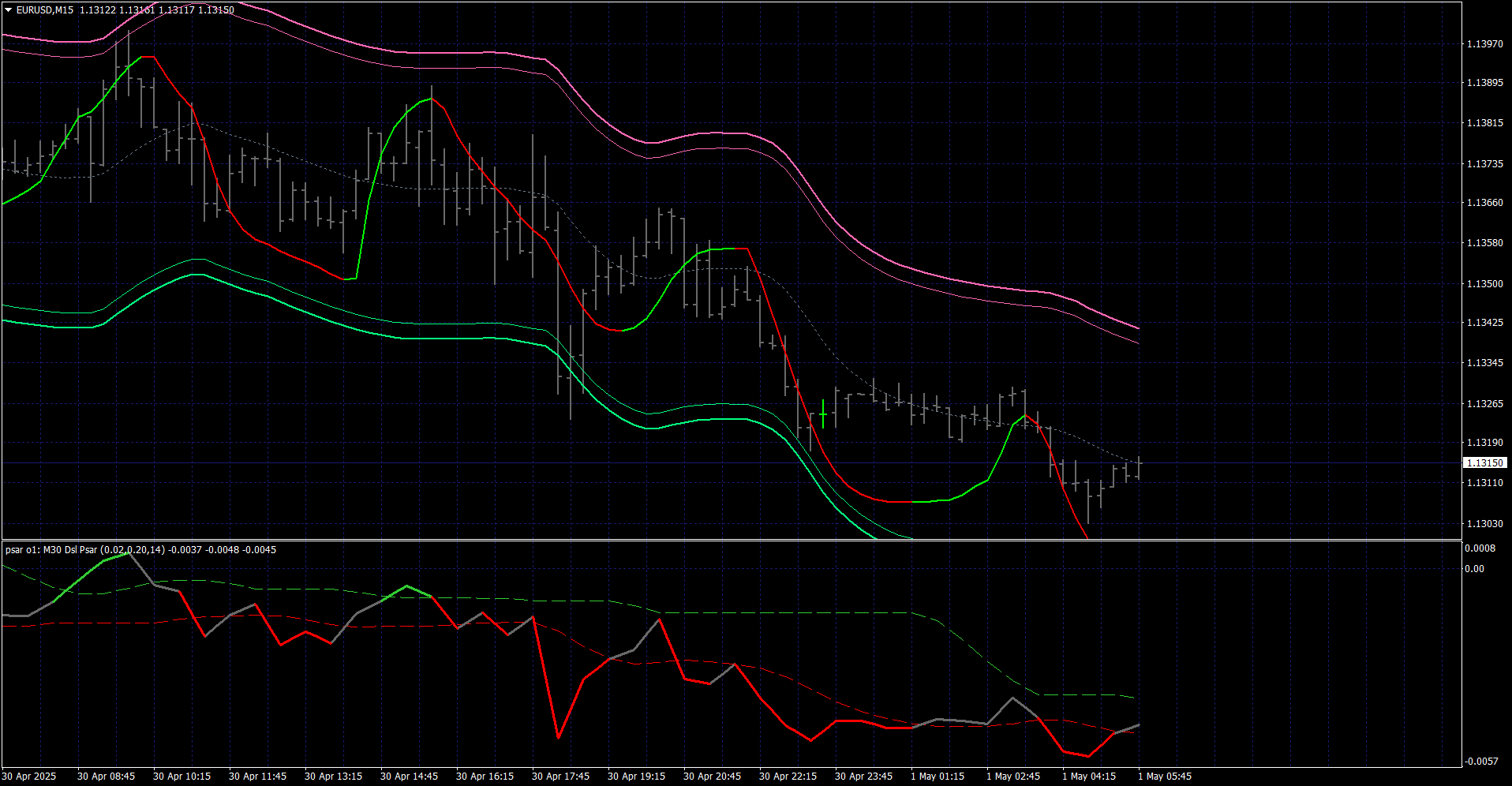Click the 30 Apr 20:45 time label
The image size is (1512, 786).
click(x=712, y=777)
